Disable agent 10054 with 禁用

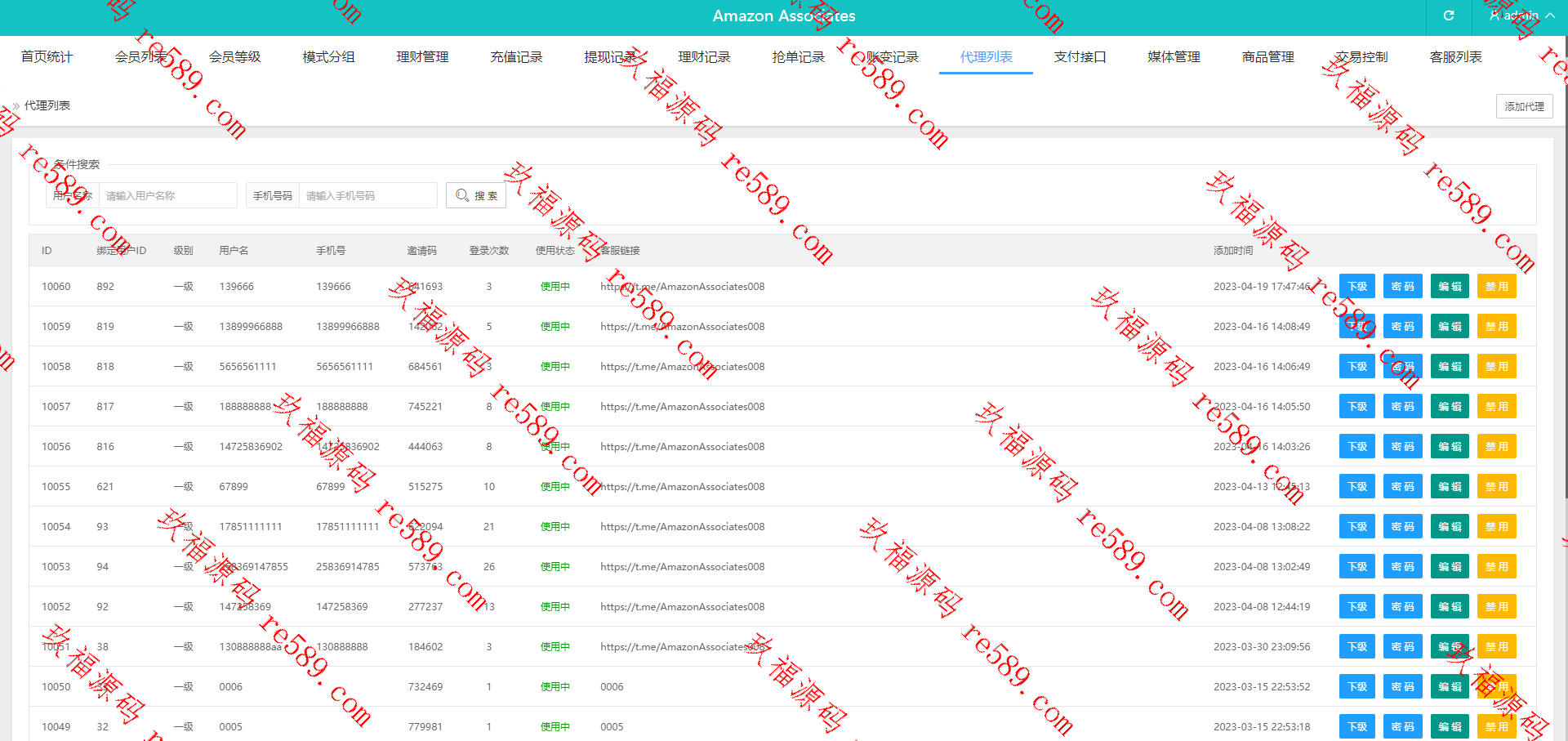[x=1496, y=526]
